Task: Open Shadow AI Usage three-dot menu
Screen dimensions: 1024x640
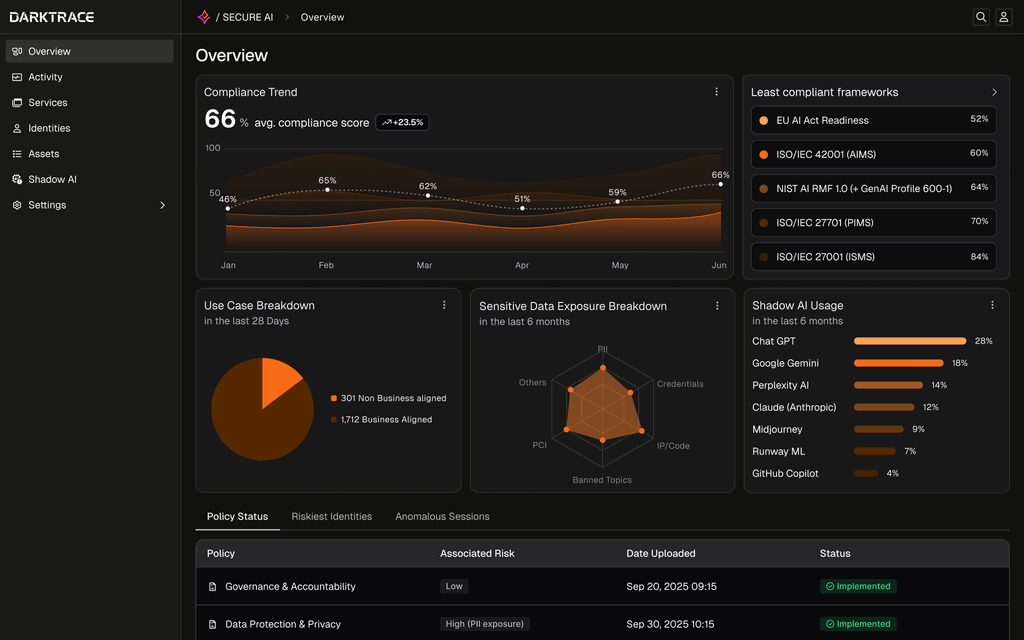Action: coord(992,305)
